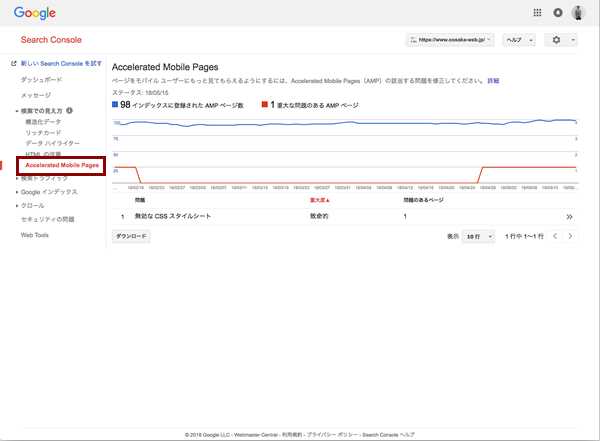Image resolution: width=600 pixels, height=441 pixels.
Task: Click the プライバシー ポリシー footer link
Action: (332, 435)
